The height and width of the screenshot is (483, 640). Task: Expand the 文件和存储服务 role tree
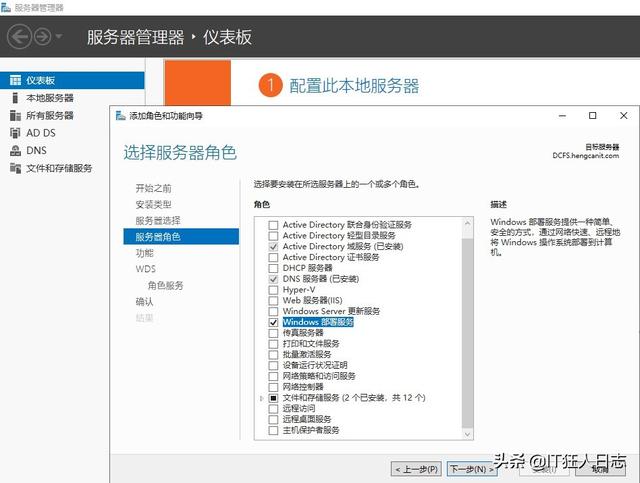tap(261, 398)
